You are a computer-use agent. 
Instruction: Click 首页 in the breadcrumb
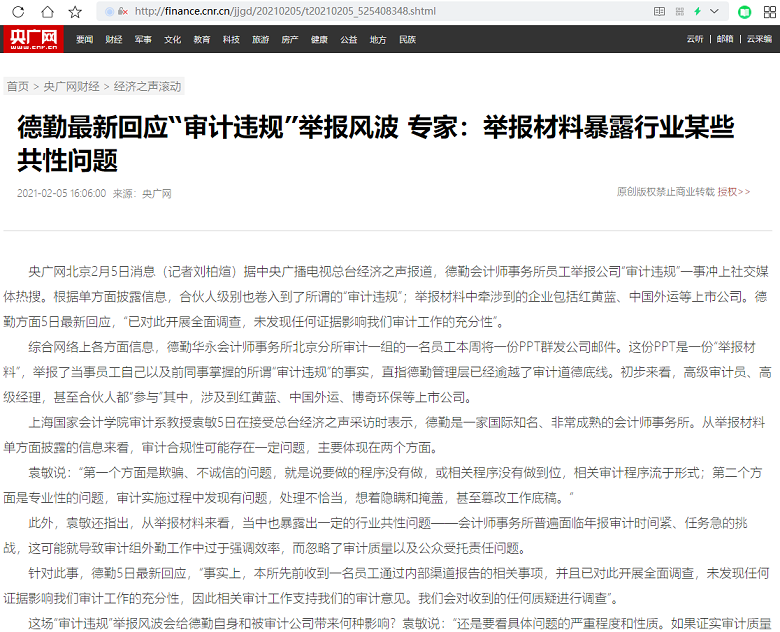[x=17, y=86]
